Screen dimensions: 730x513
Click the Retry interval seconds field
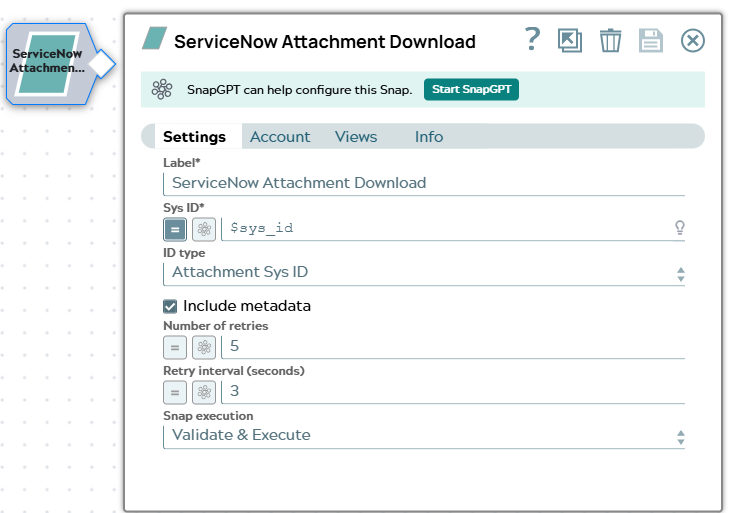[453, 392]
